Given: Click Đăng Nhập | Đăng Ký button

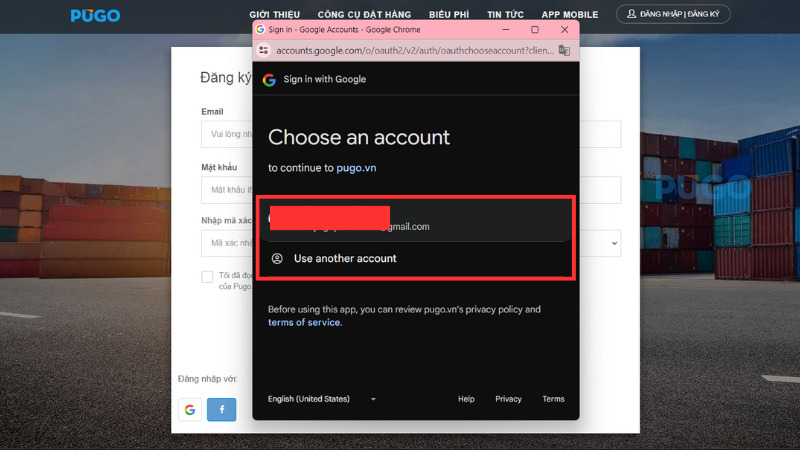Looking at the screenshot, I should [673, 14].
